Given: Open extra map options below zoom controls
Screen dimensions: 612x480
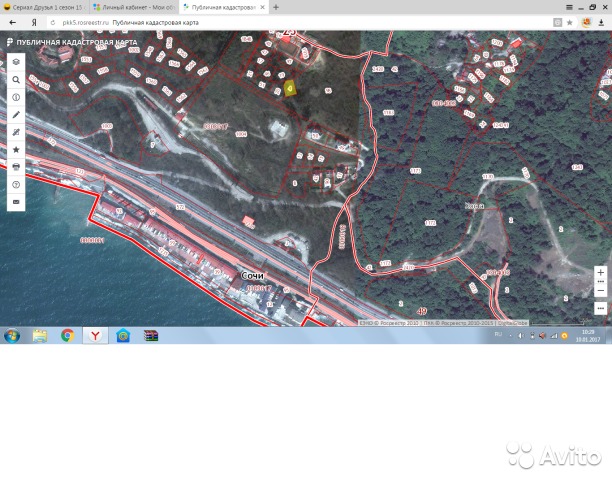Looking at the screenshot, I should point(601,308).
